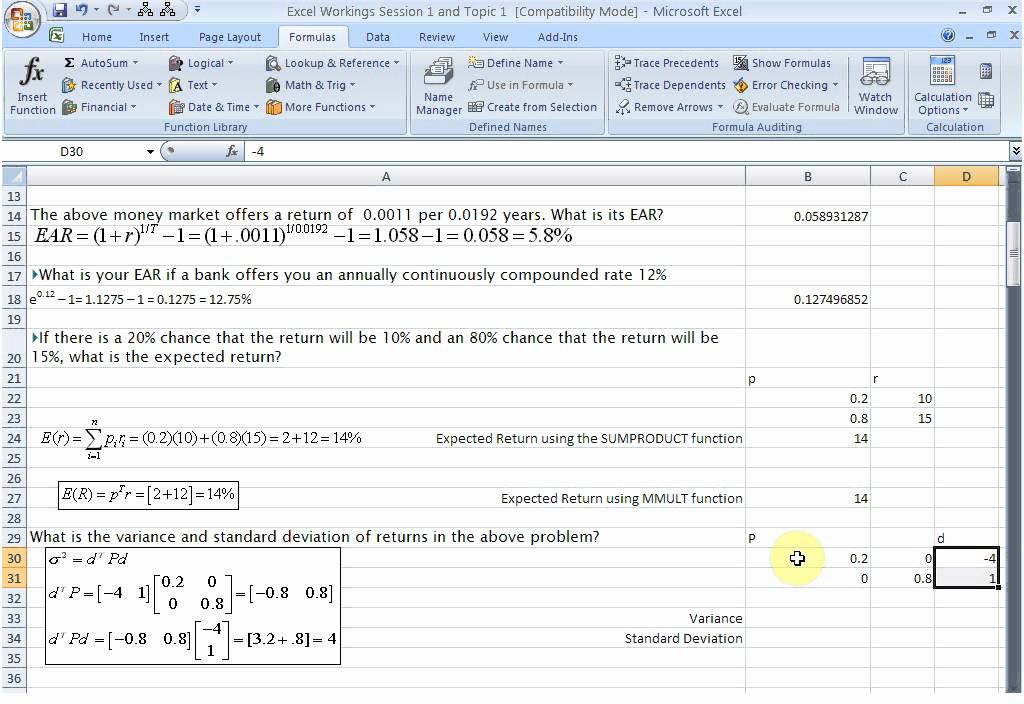Expand Financial functions list
Screen dimensions: 1024x704
click(x=99, y=107)
